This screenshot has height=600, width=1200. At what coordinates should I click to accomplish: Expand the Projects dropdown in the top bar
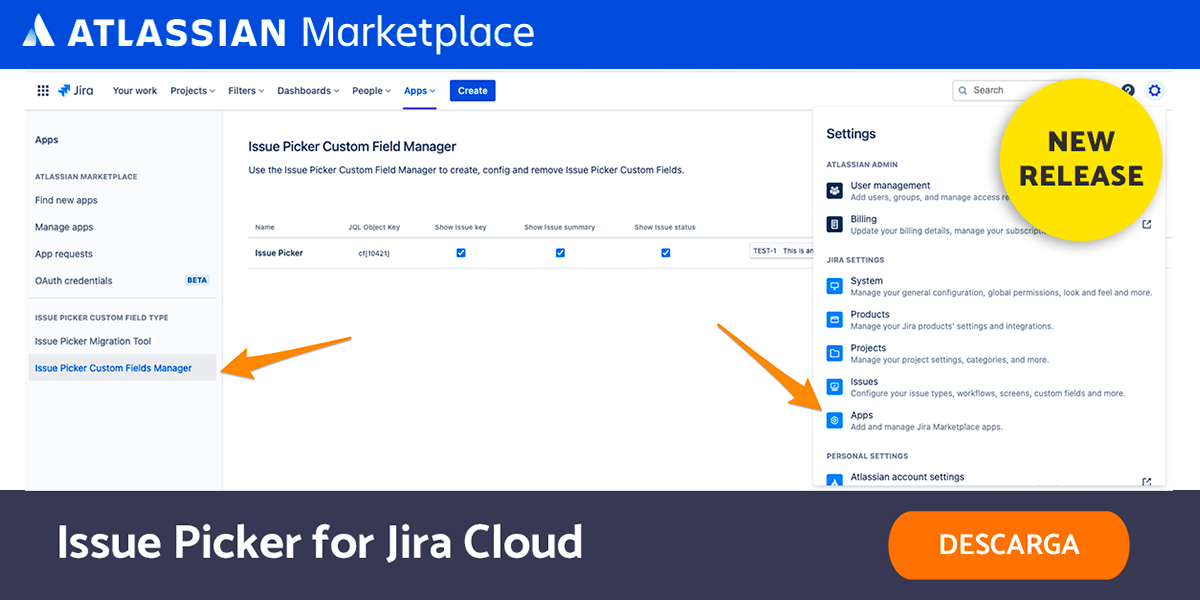click(x=193, y=91)
